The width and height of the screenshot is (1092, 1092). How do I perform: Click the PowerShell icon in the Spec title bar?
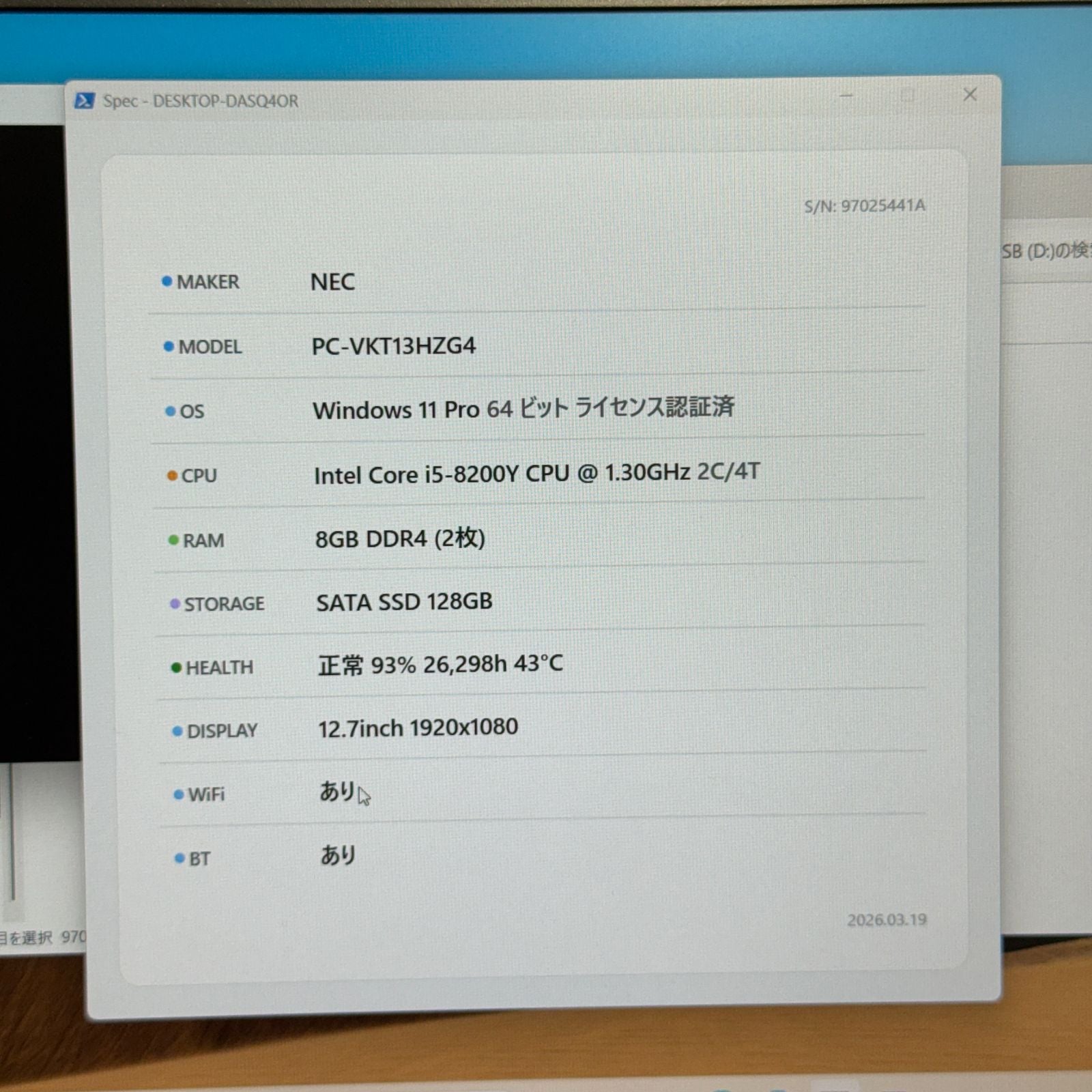point(84,101)
